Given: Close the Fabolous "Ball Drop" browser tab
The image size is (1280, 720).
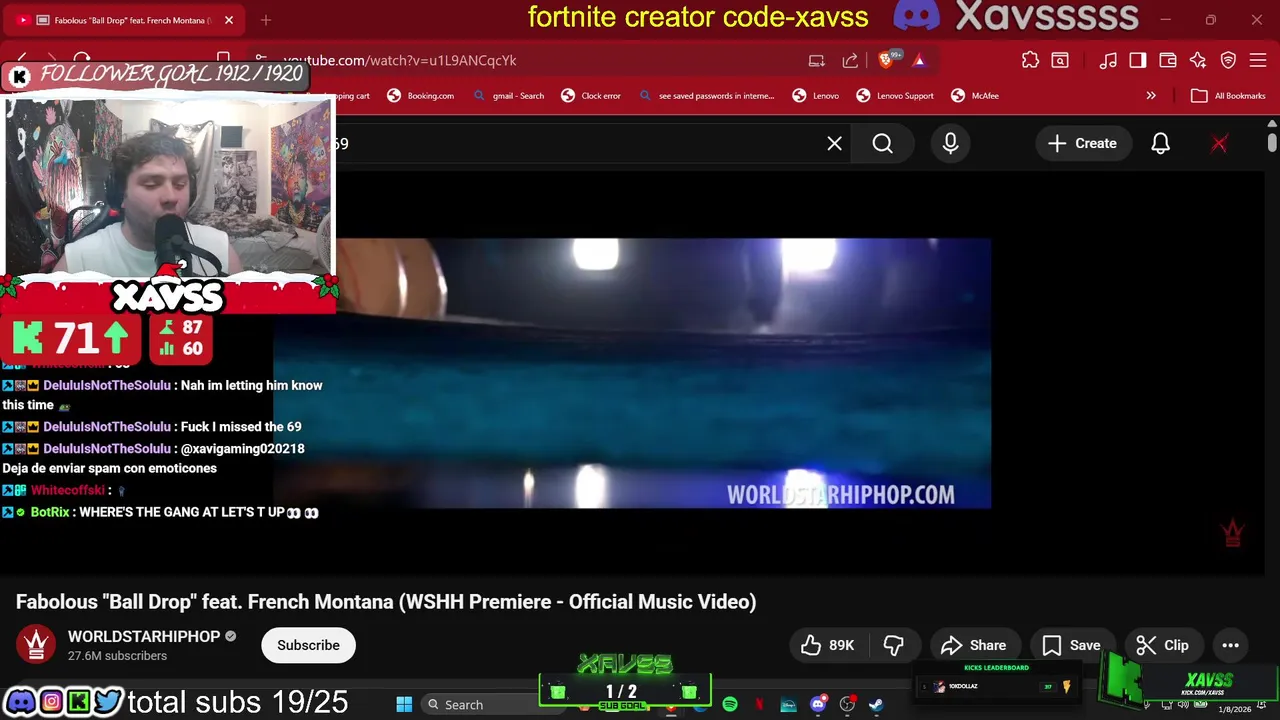Looking at the screenshot, I should 228,20.
